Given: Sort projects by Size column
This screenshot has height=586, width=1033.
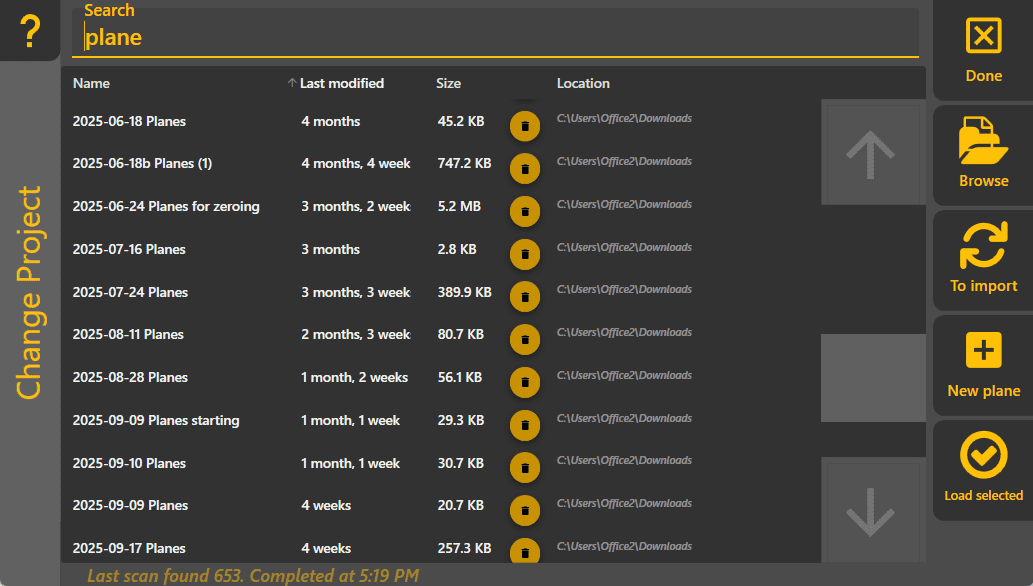Looking at the screenshot, I should click(448, 83).
